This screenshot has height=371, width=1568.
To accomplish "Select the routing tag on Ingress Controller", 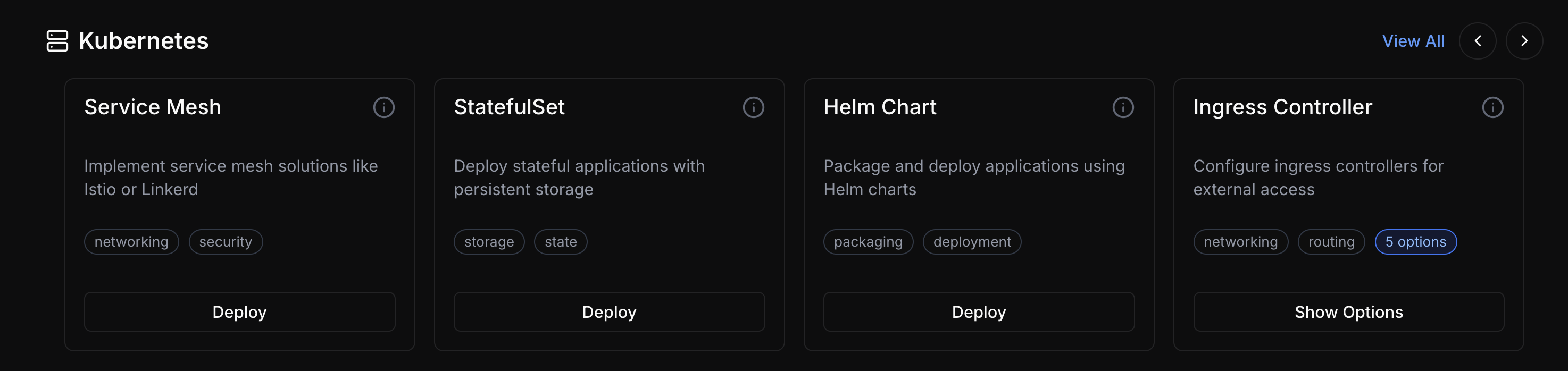I will click(1331, 241).
